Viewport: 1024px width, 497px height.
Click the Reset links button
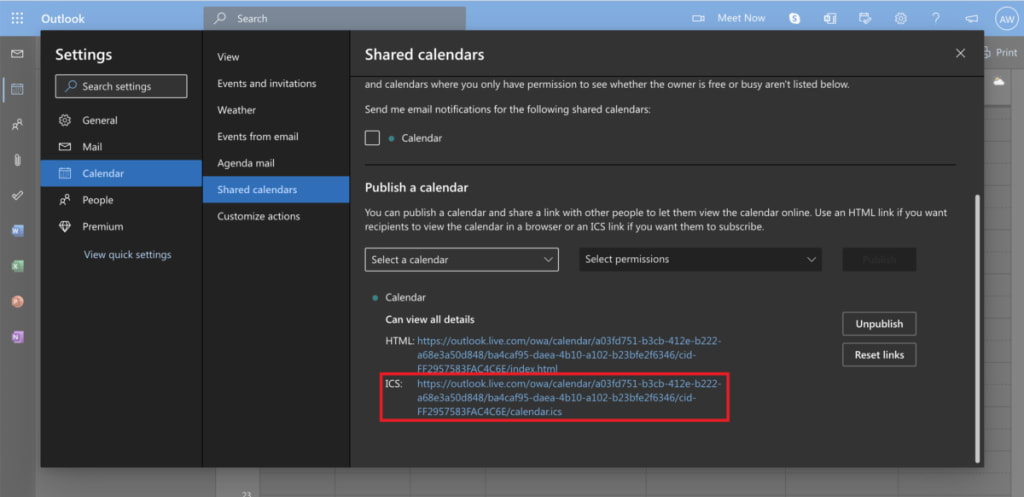879,355
